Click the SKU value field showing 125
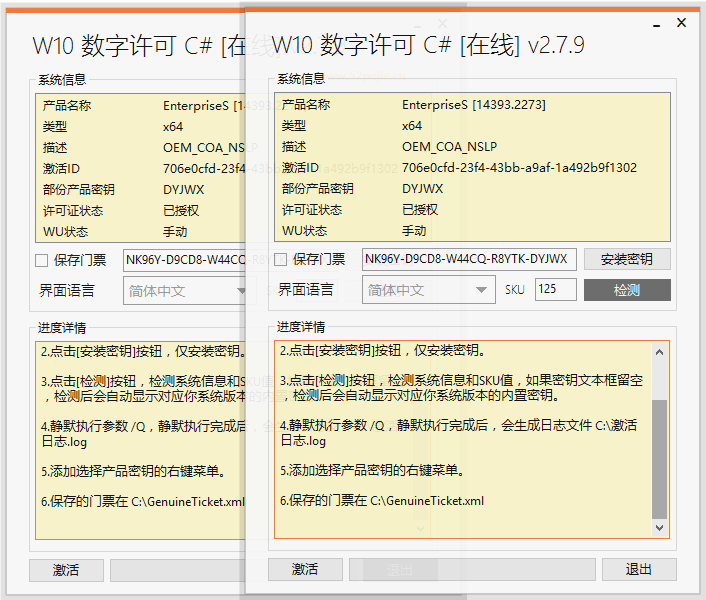 click(556, 289)
